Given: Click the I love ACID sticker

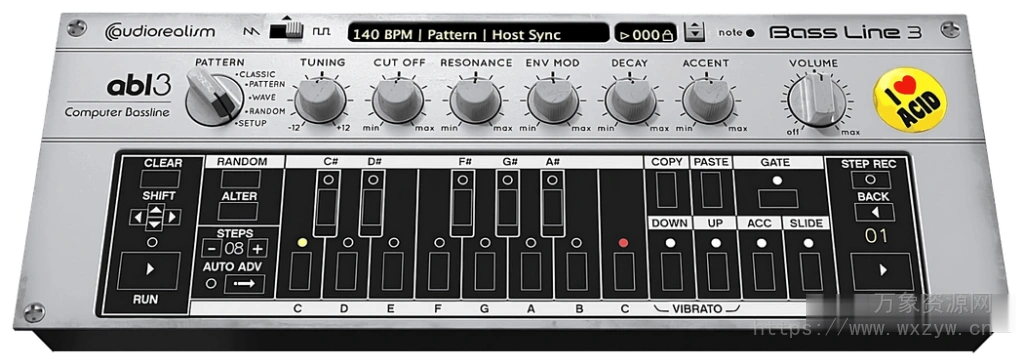Looking at the screenshot, I should pyautogui.click(x=910, y=100).
